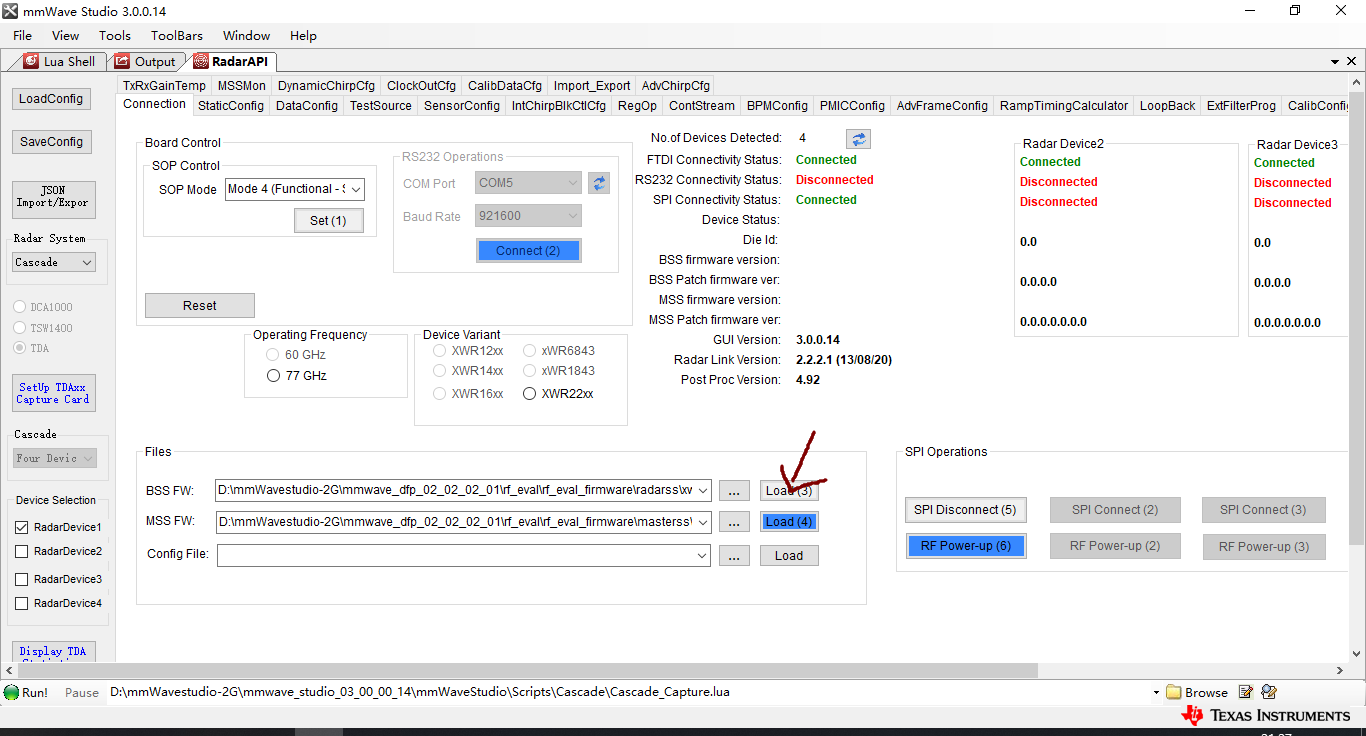The width and height of the screenshot is (1366, 736).
Task: Switch to the DataConfig tab
Action: 307,105
